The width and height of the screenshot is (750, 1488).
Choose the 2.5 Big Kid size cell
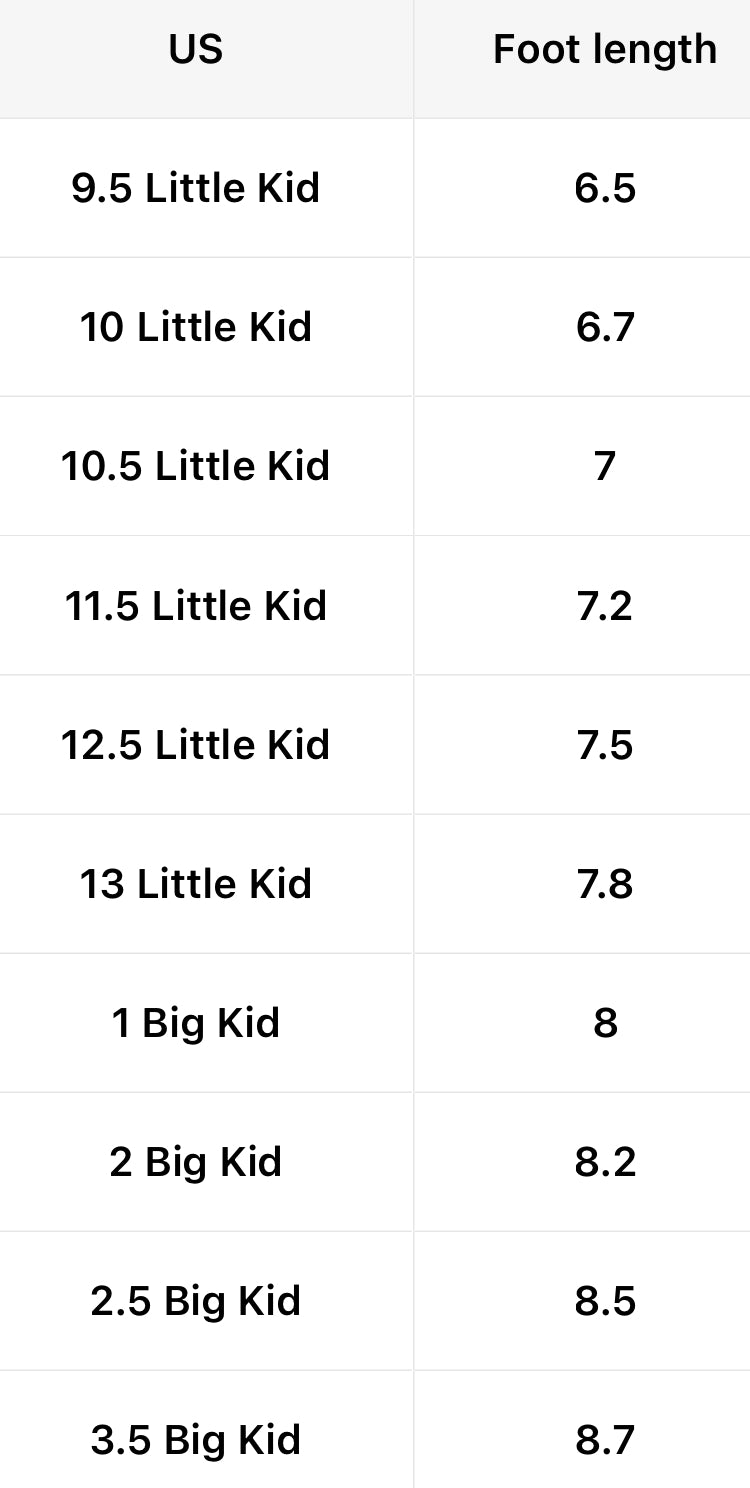point(196,1300)
